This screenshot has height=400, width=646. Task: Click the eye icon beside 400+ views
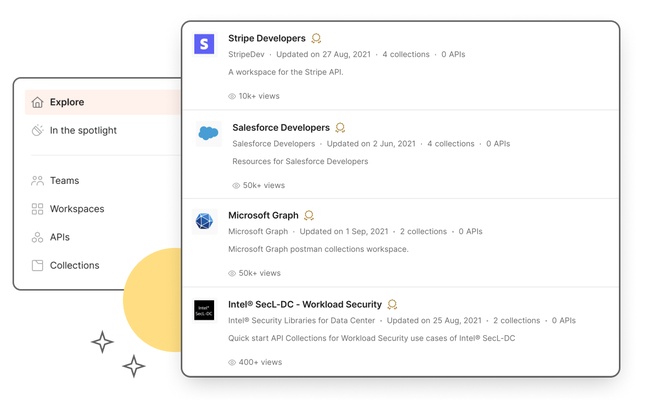pyautogui.click(x=232, y=362)
